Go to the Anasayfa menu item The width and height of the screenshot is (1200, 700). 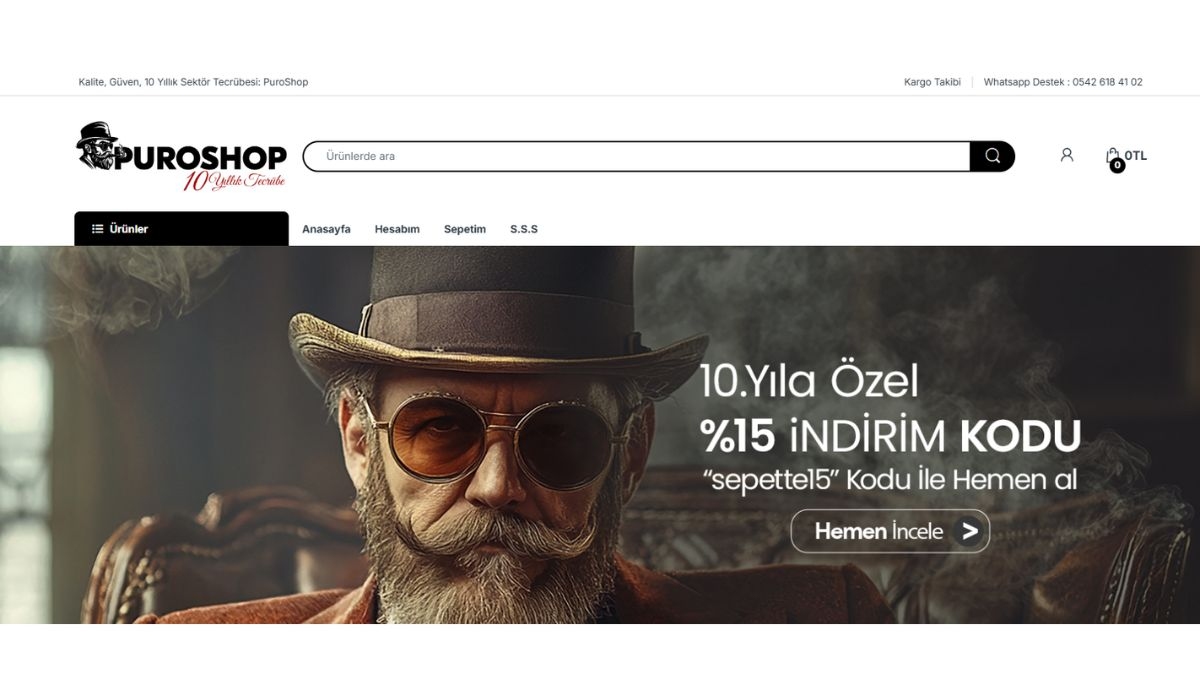pyautogui.click(x=326, y=229)
